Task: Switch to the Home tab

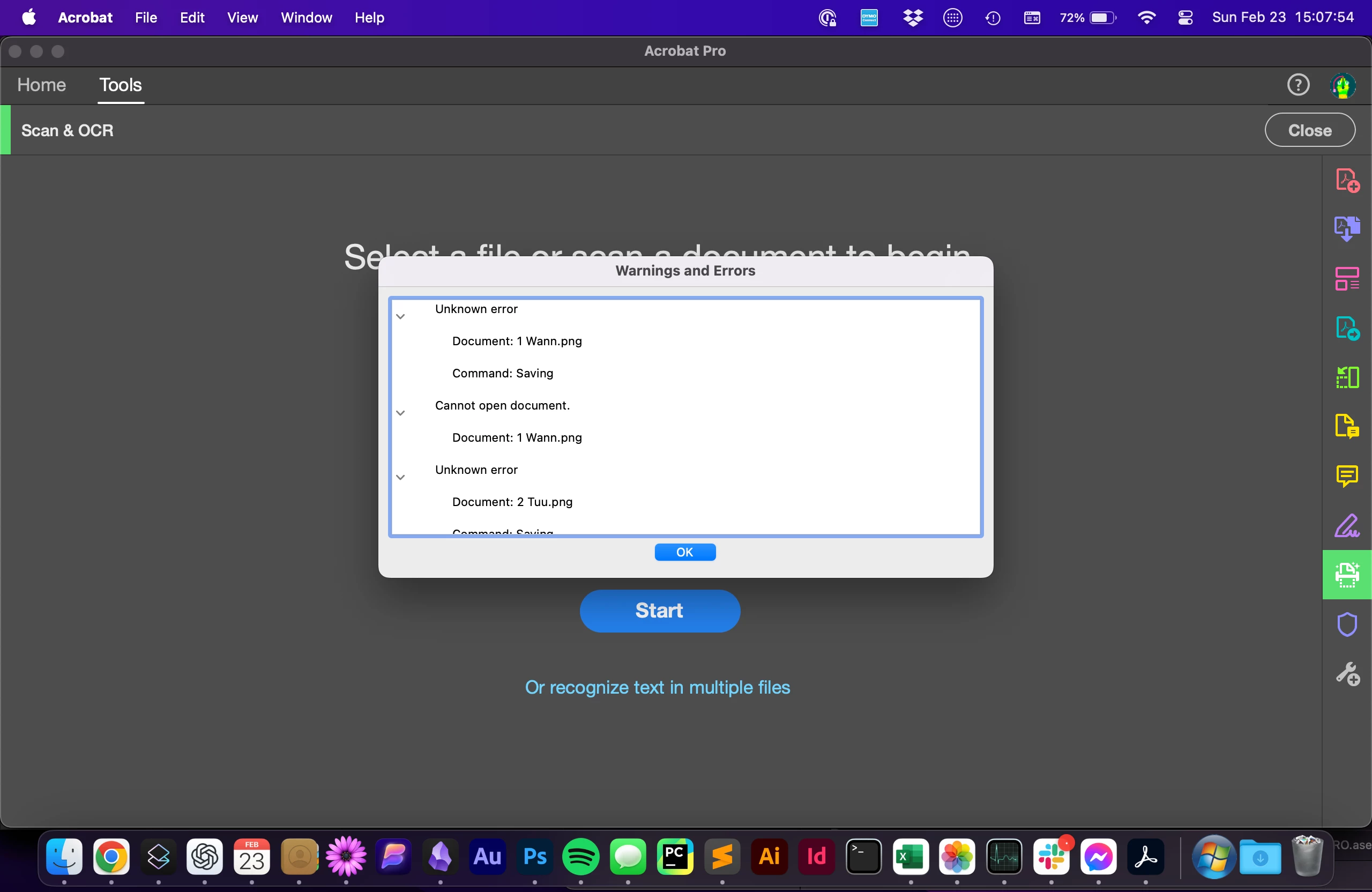Action: click(x=41, y=85)
